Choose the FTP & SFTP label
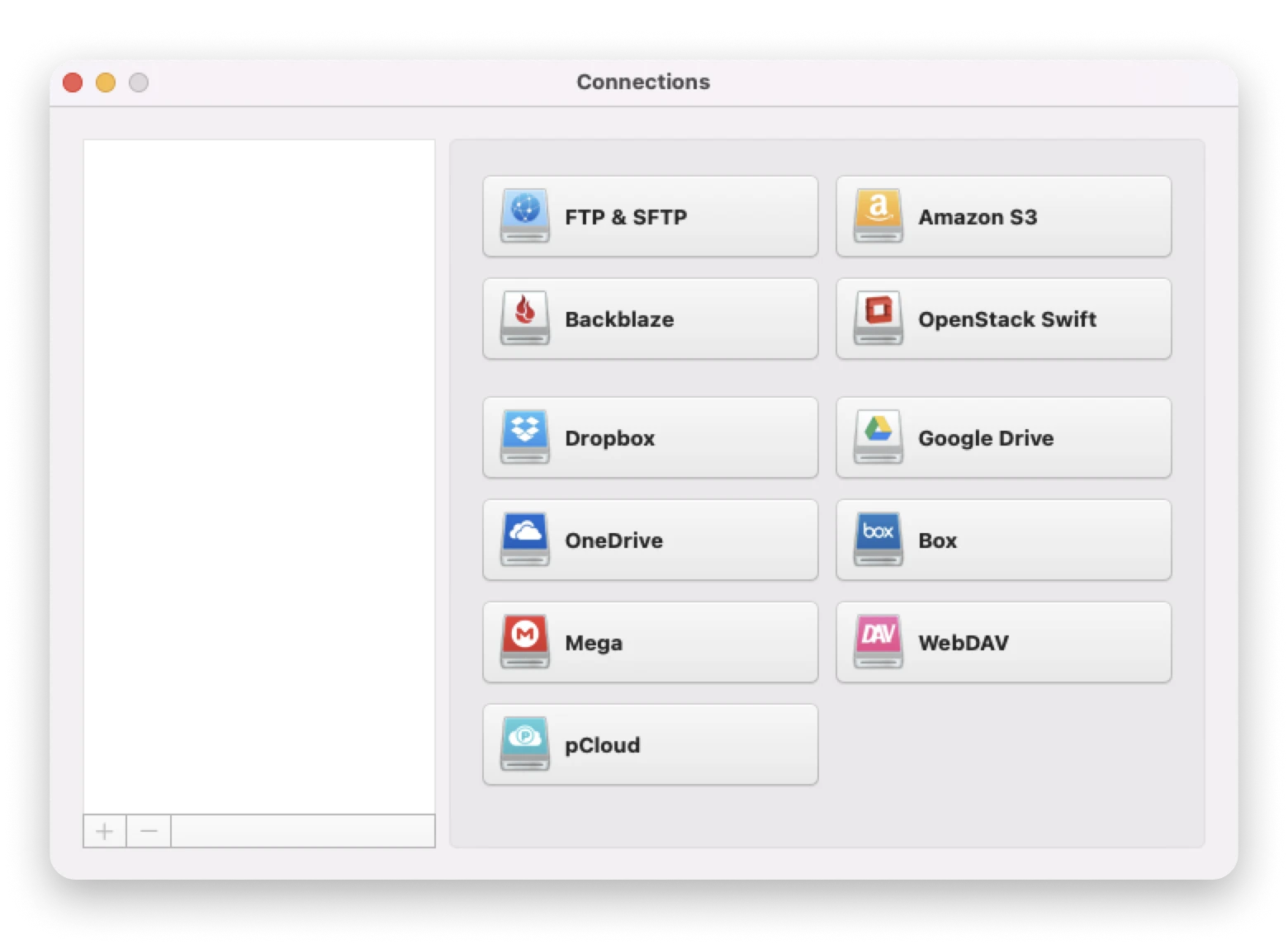Image resolution: width=1288 pixels, height=949 pixels. (x=626, y=217)
